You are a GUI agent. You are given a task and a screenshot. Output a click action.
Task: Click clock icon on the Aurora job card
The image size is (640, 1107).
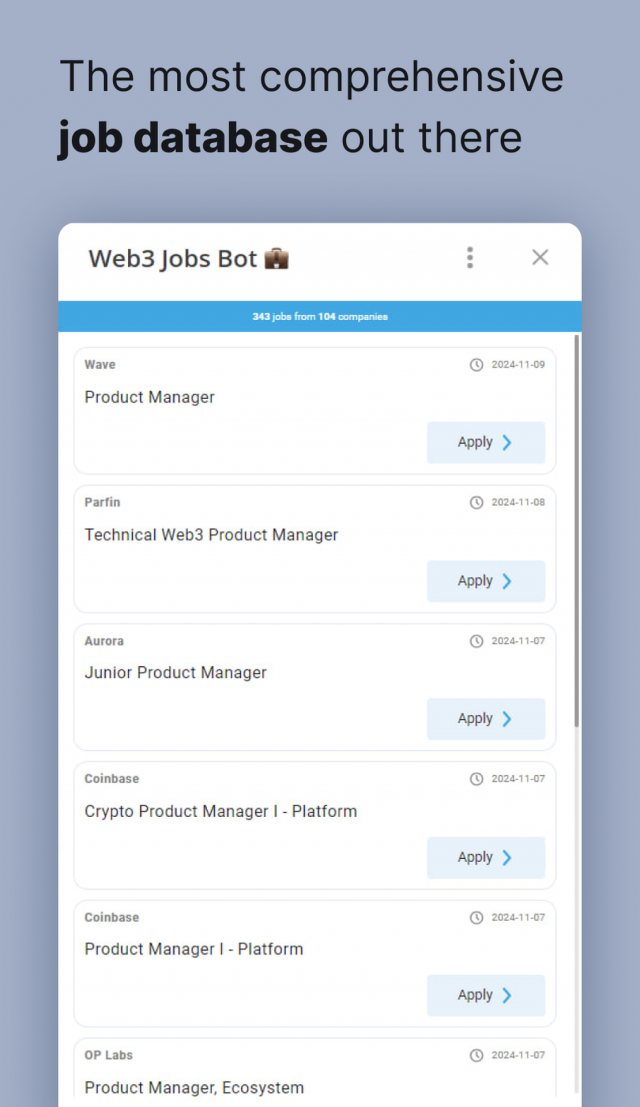[x=476, y=641]
